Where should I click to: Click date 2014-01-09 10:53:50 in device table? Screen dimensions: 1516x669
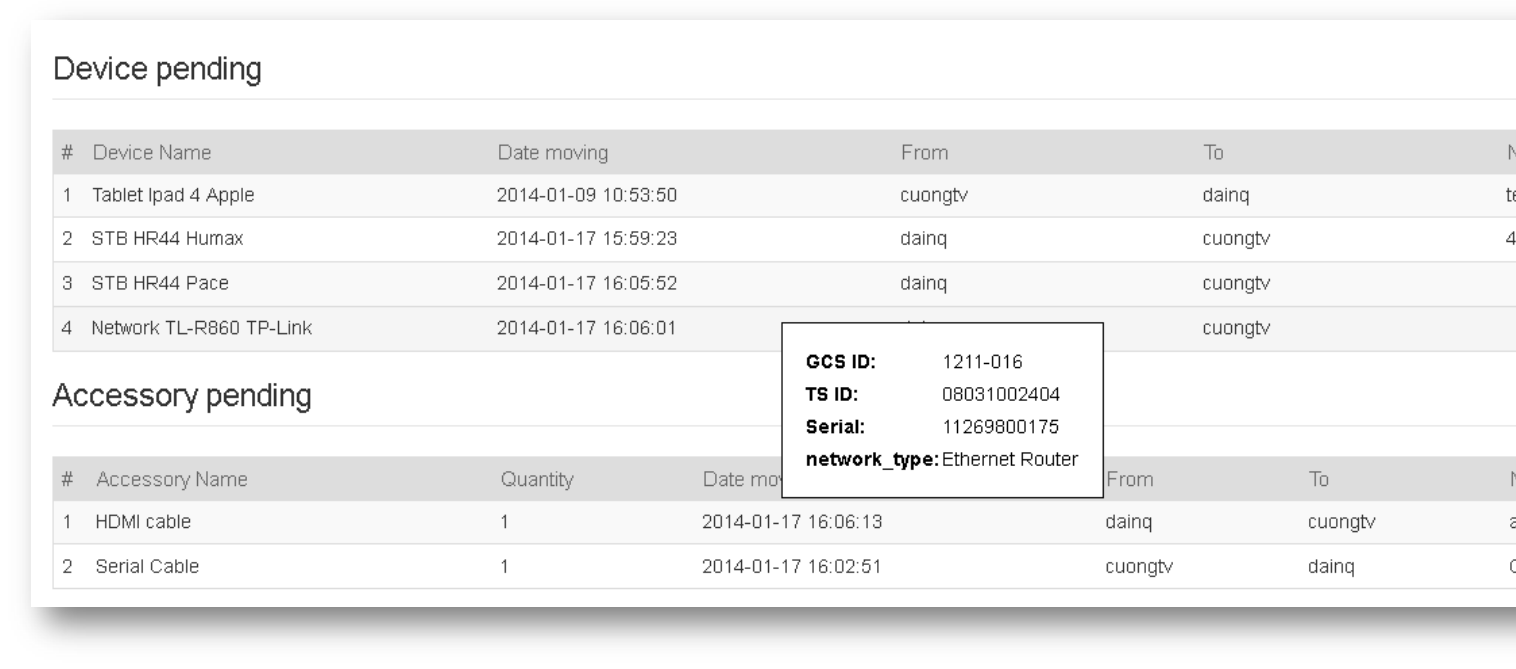pos(588,196)
